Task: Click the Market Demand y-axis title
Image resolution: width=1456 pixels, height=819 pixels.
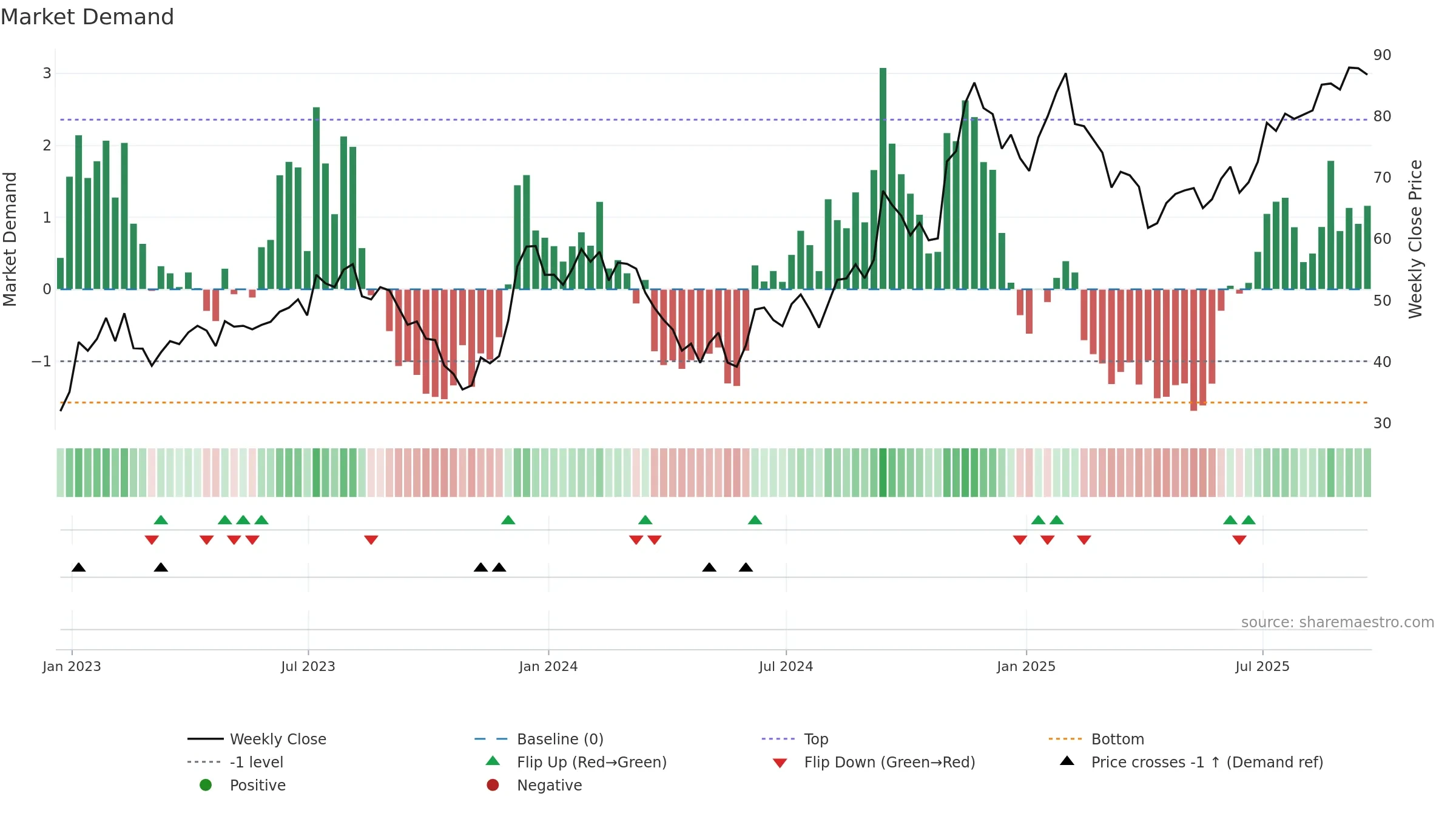Action: tap(10, 239)
